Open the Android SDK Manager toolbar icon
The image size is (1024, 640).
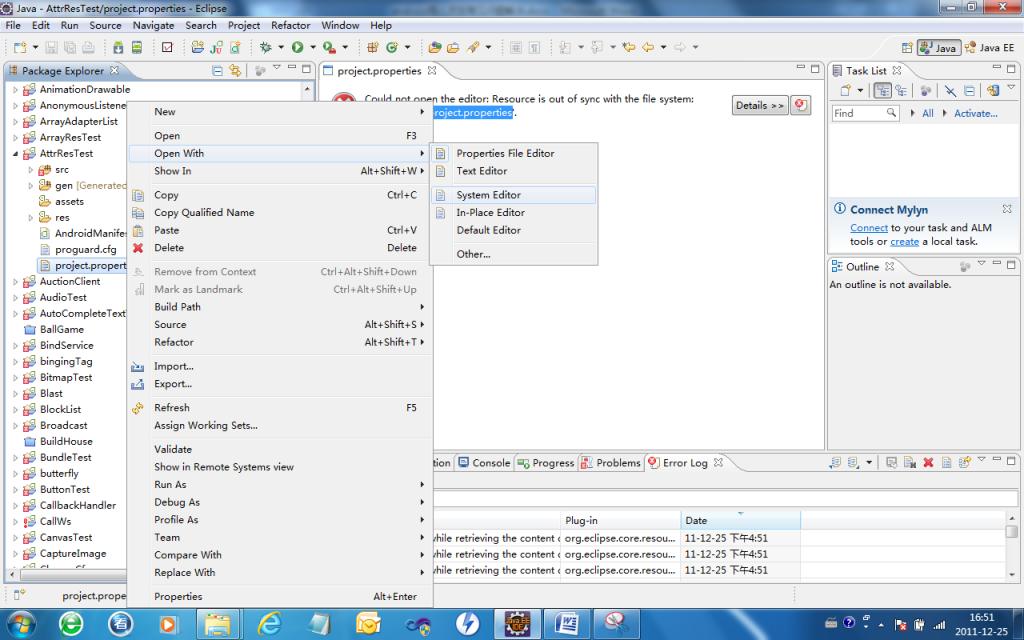118,47
